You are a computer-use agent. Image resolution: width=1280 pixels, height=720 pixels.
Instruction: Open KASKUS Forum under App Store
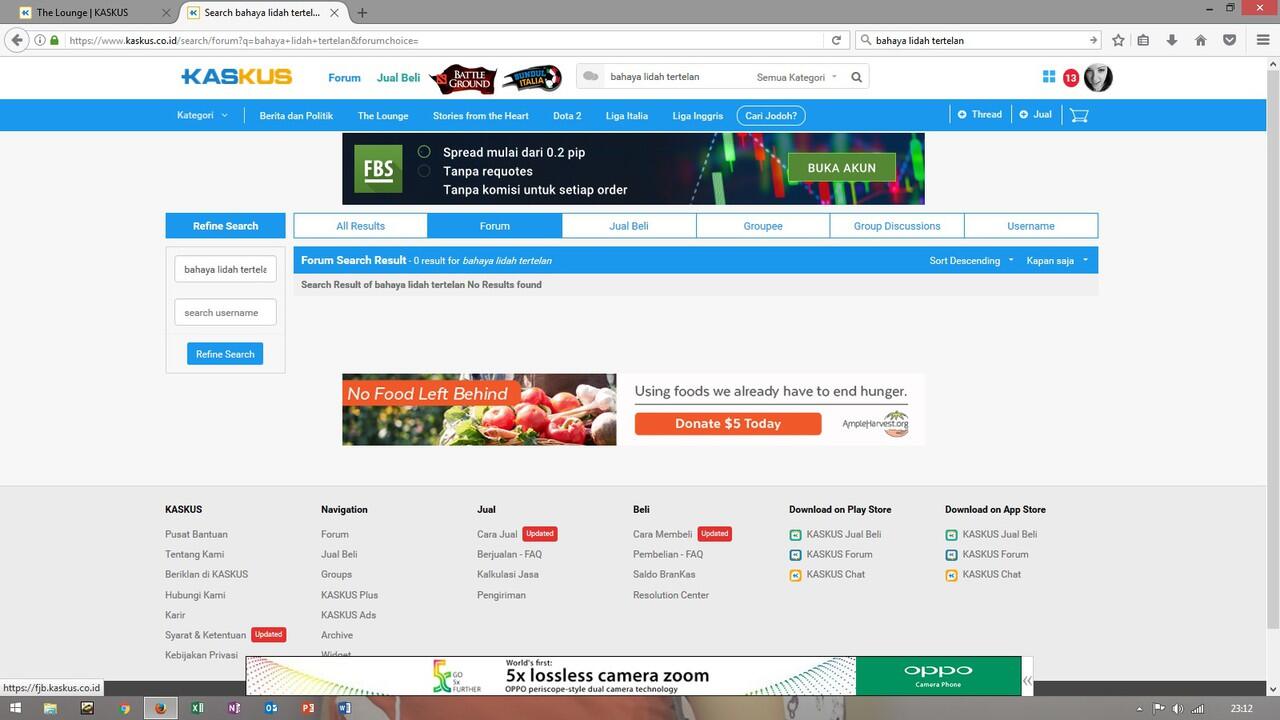click(x=995, y=555)
